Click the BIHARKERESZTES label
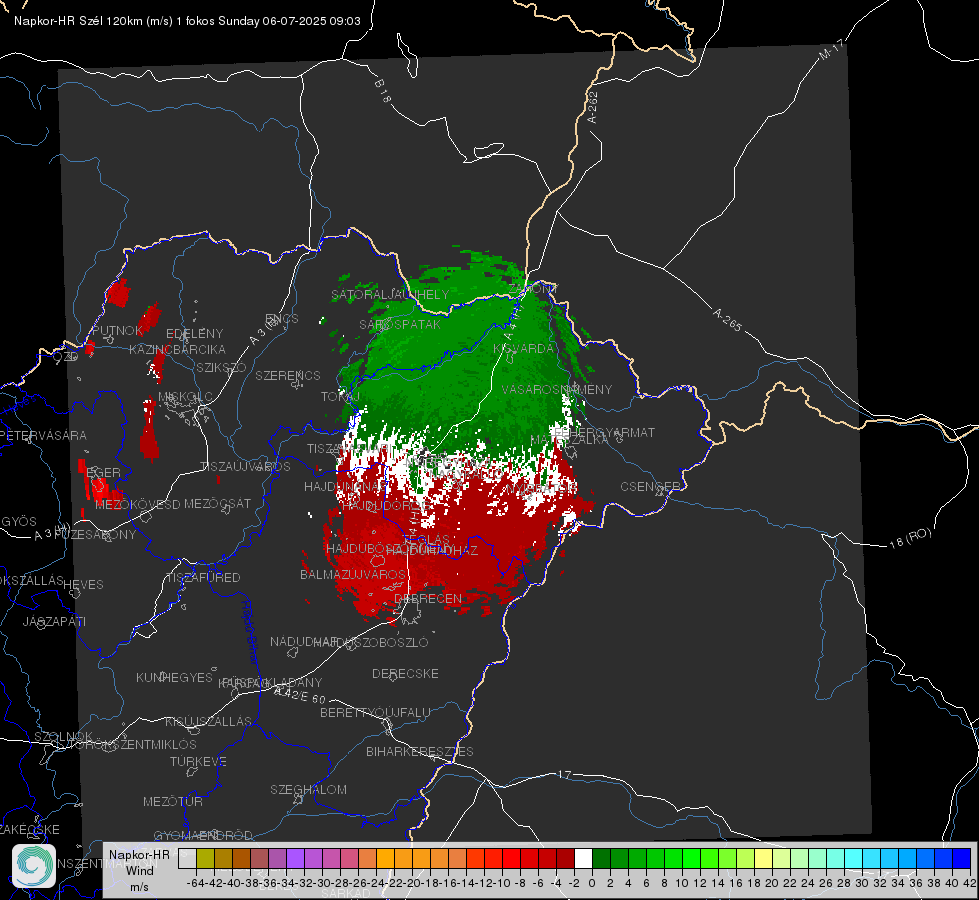 click(x=420, y=751)
